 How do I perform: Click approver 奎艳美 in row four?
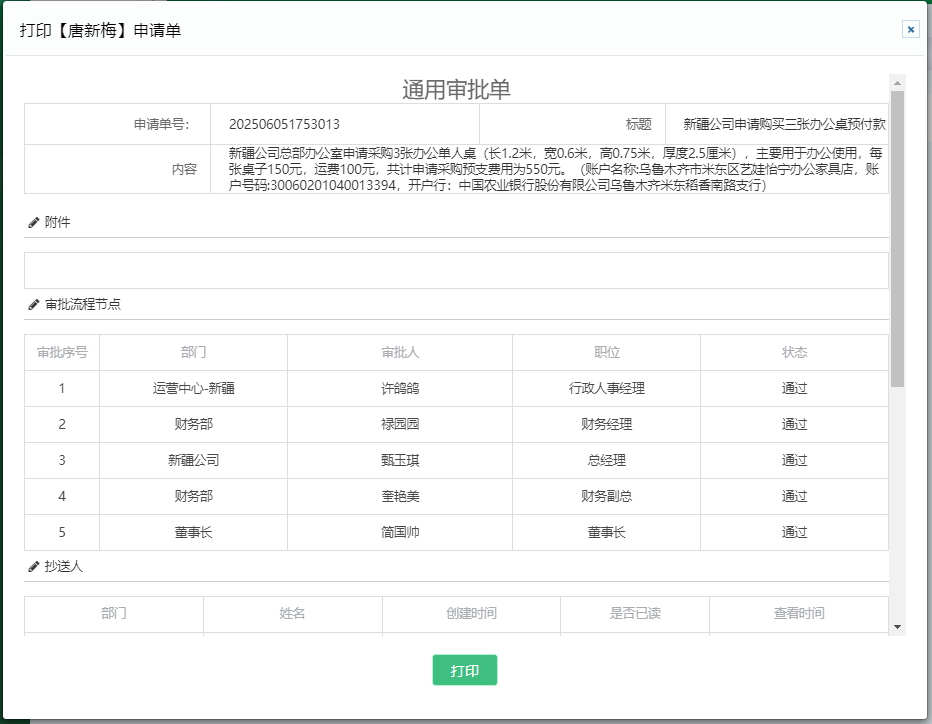(x=400, y=496)
